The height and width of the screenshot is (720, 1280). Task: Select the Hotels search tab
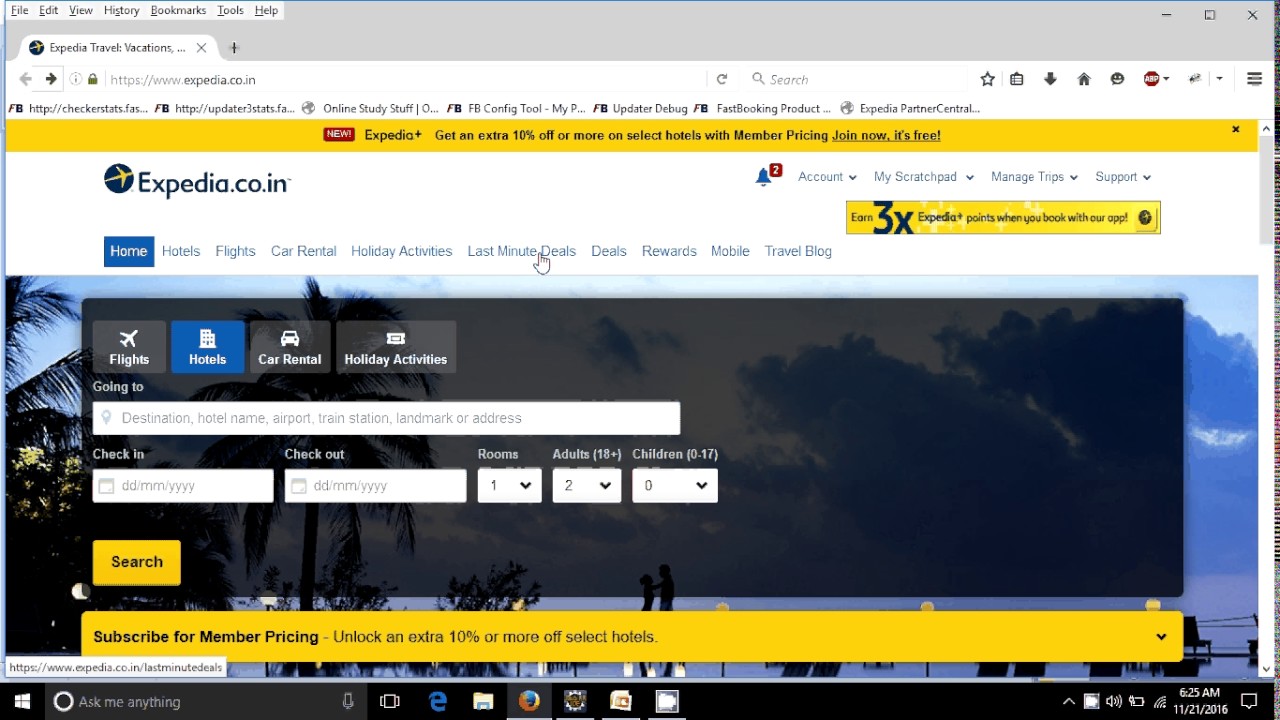click(207, 347)
